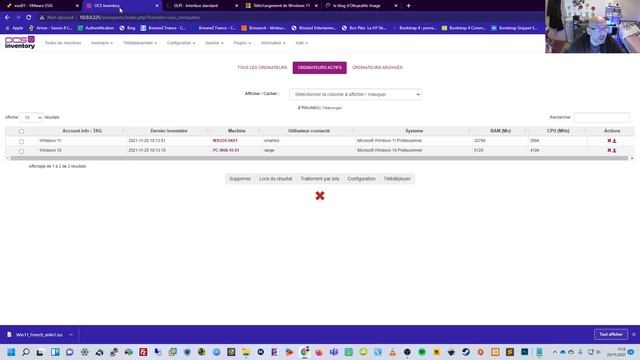Open the Blizzard Entertainment bookmark
The height and width of the screenshot is (360, 640).
coord(314,28)
